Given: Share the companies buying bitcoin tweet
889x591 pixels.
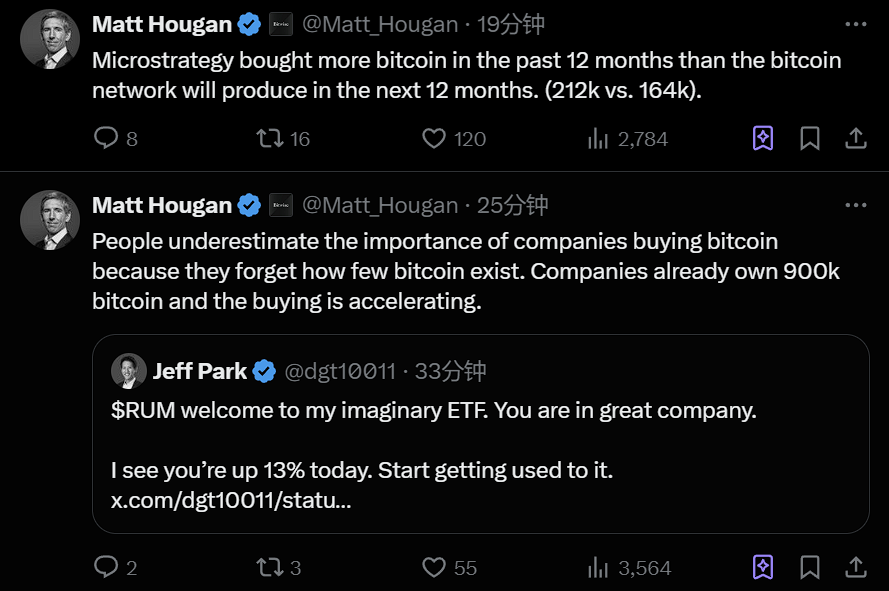Looking at the screenshot, I should click(x=856, y=567).
